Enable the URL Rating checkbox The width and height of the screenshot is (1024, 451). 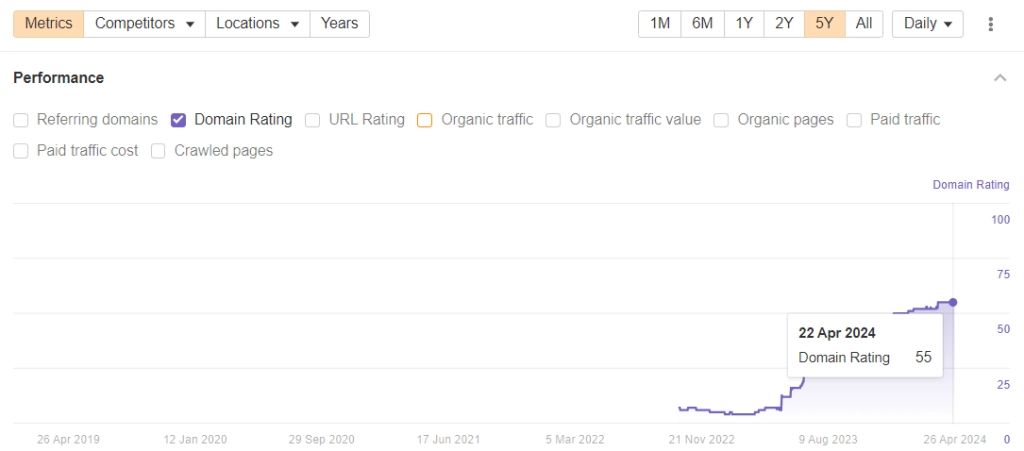coord(313,120)
